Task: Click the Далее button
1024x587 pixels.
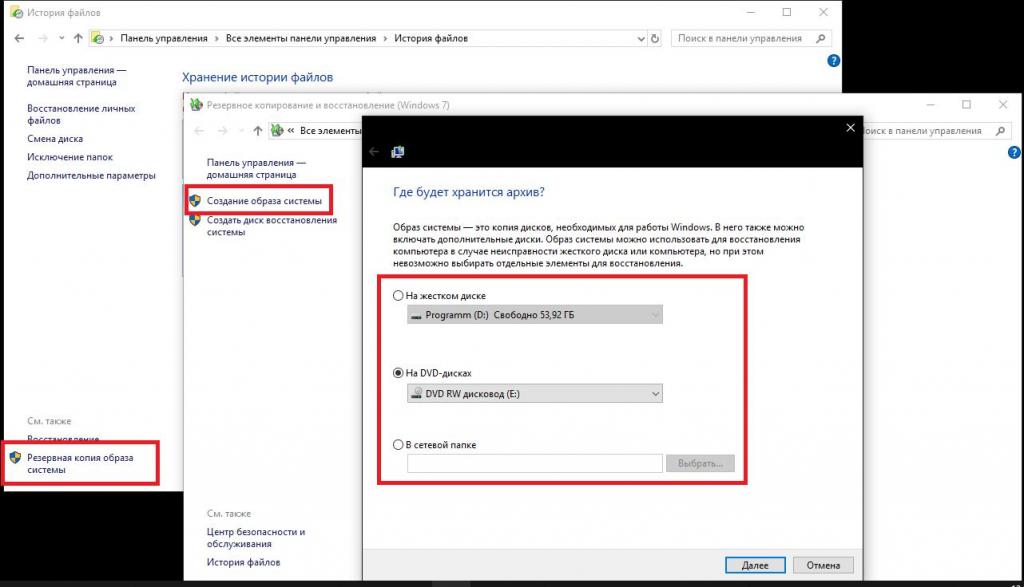Action: 755,565
